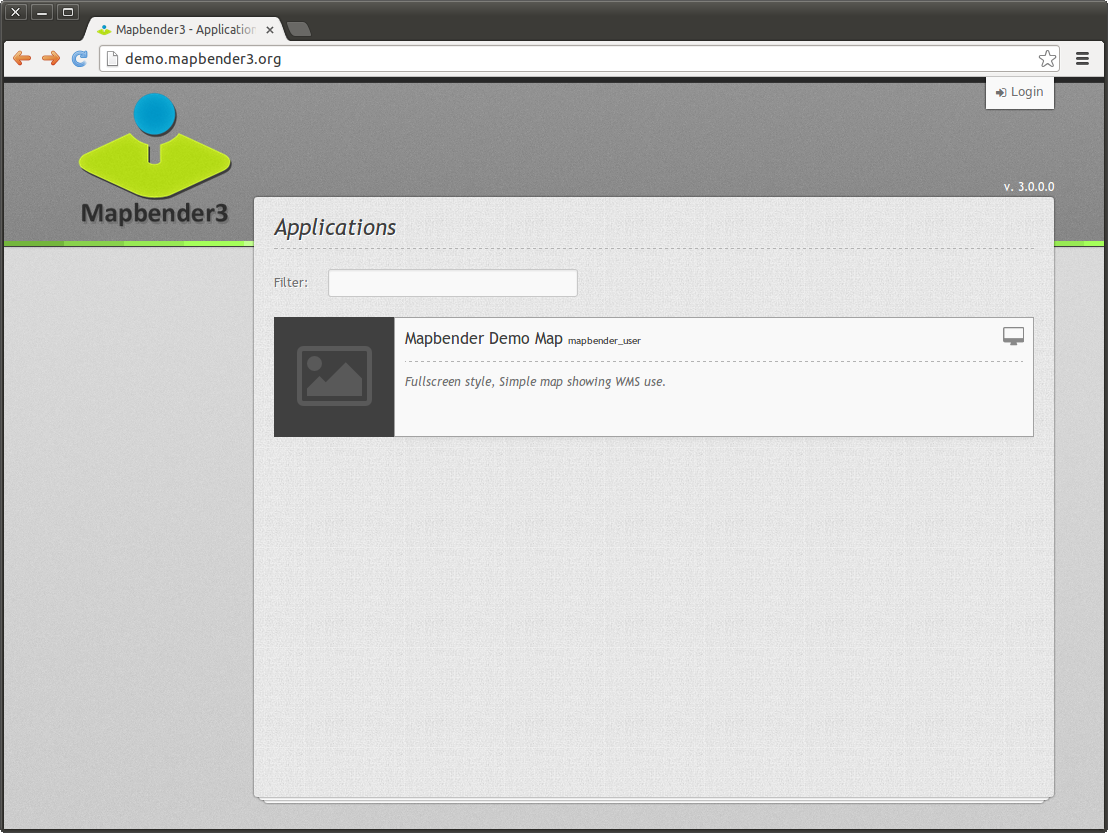This screenshot has height=833, width=1108.
Task: Click the description 'Fullscreen style, Simple map showing WMS use.'
Action: (x=535, y=382)
